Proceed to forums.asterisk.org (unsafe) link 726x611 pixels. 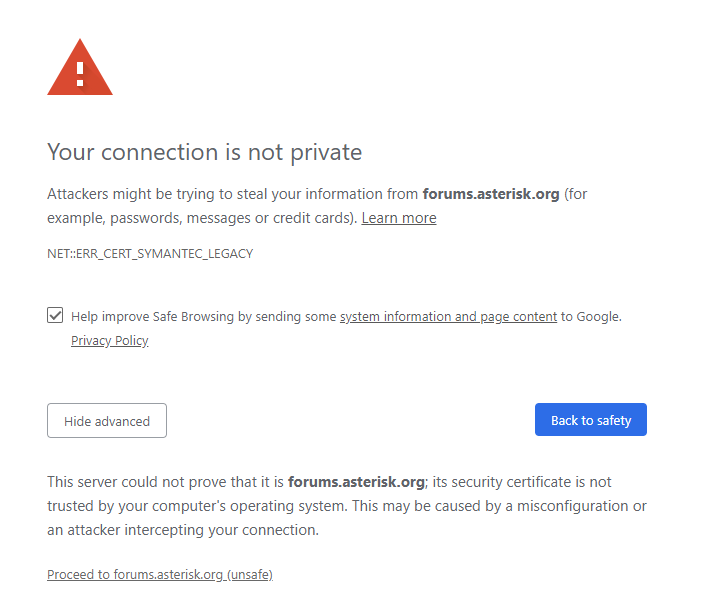point(160,574)
